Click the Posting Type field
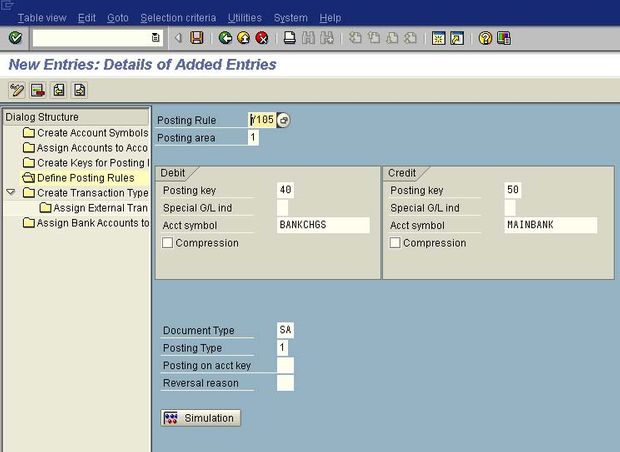620x452 pixels. coord(282,348)
